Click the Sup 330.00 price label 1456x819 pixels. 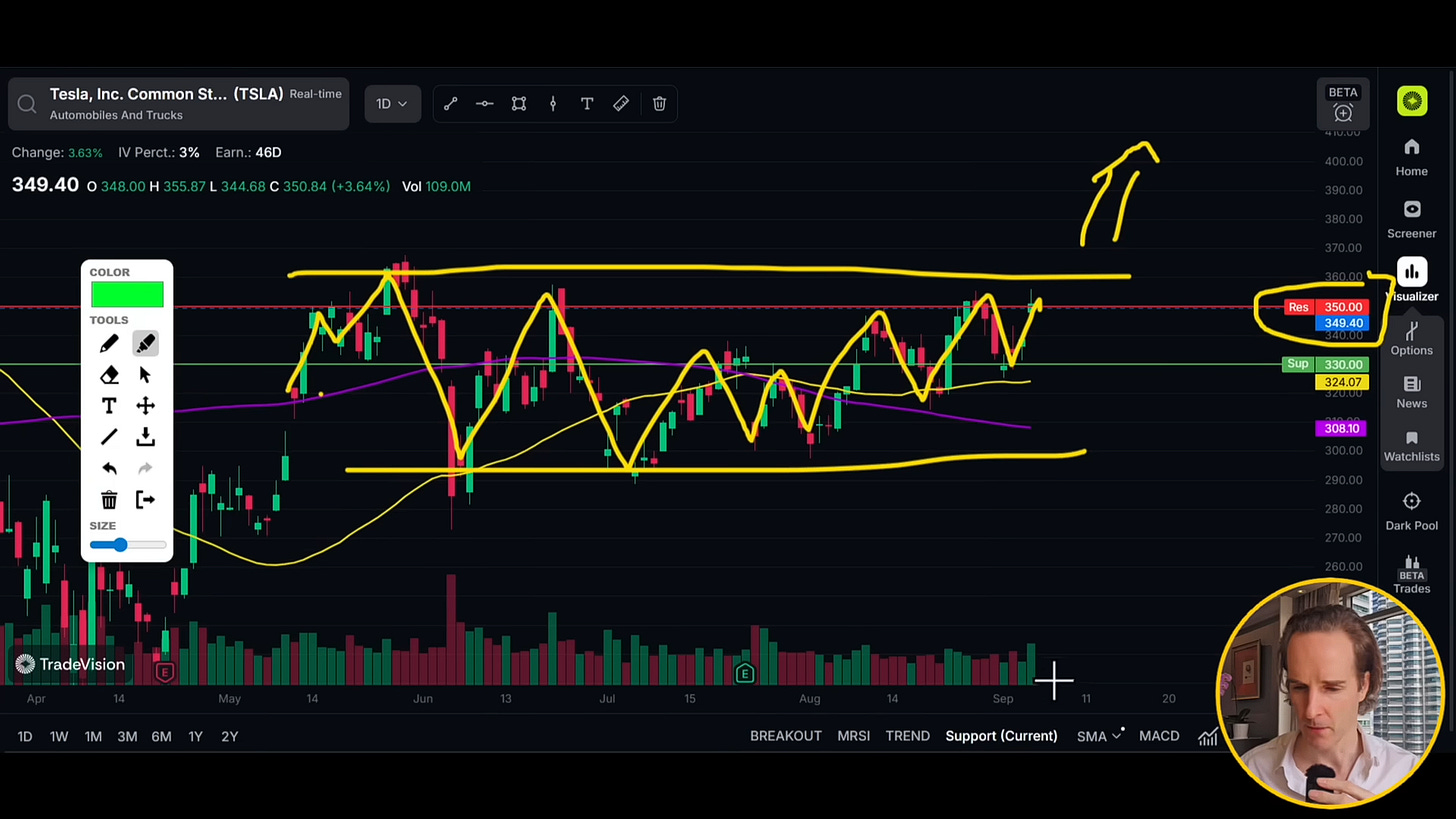pos(1325,365)
